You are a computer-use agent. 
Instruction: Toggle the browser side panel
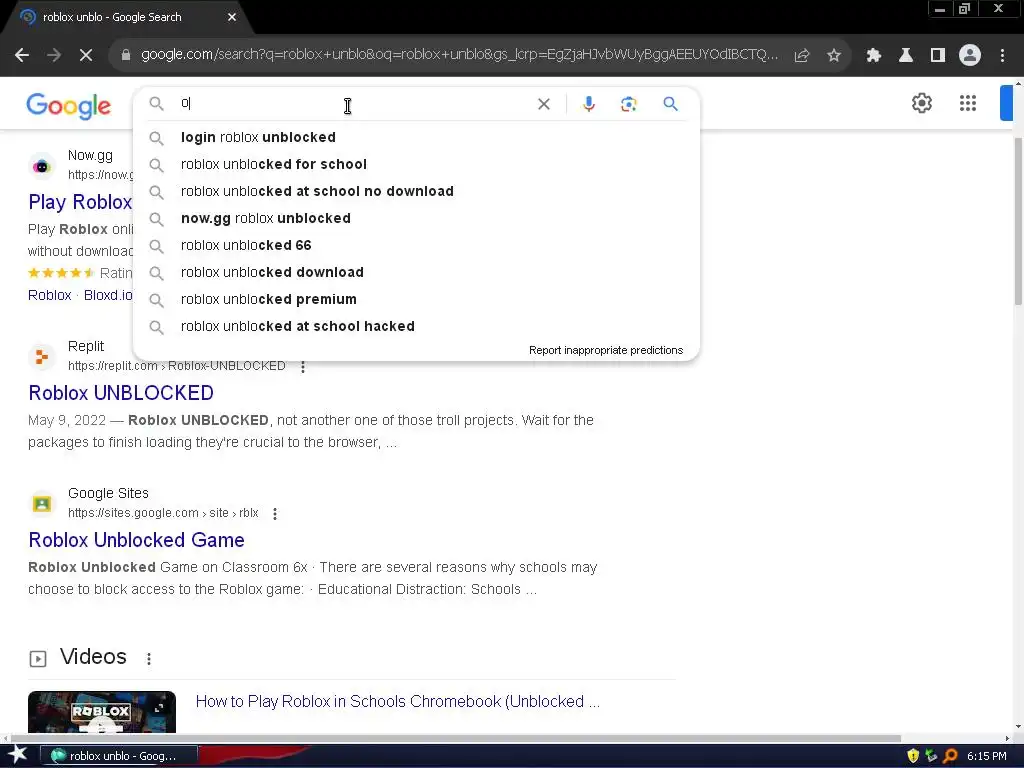coord(938,56)
